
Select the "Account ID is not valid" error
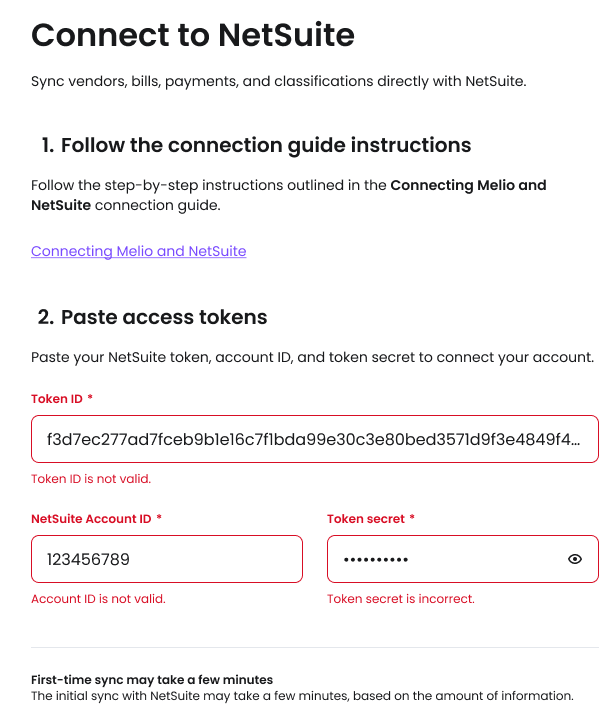[98, 599]
